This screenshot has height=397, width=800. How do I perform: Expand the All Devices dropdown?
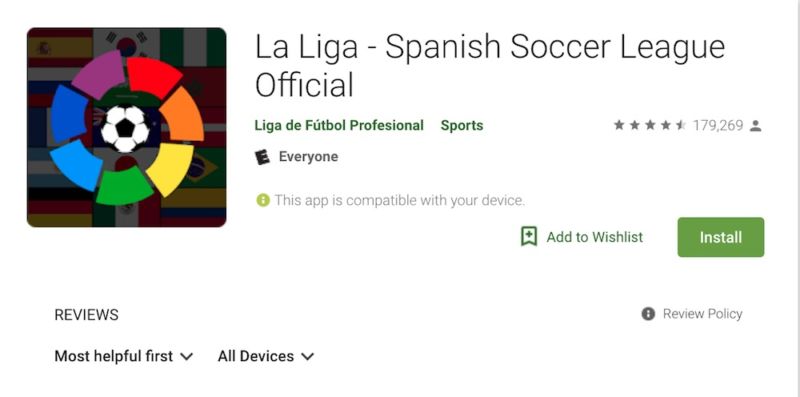[266, 356]
